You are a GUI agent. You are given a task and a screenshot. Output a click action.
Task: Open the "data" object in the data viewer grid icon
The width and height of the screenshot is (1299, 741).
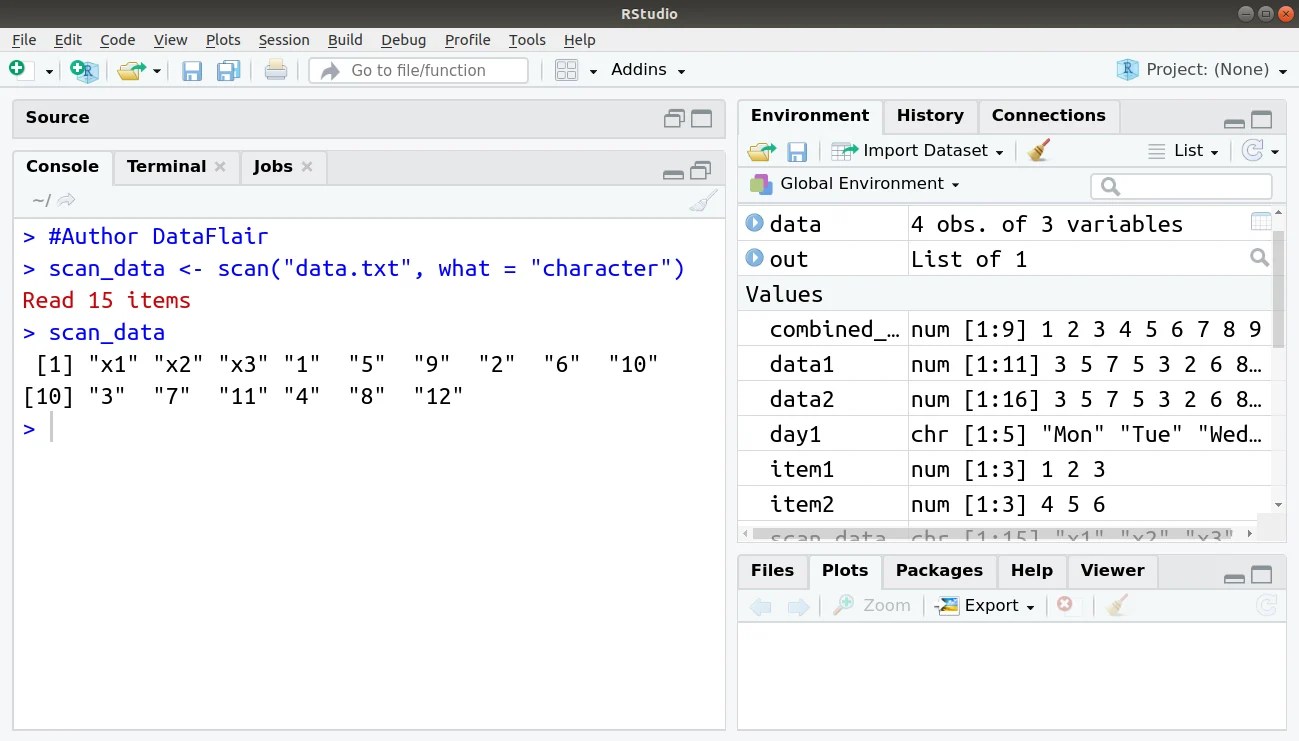(1260, 222)
